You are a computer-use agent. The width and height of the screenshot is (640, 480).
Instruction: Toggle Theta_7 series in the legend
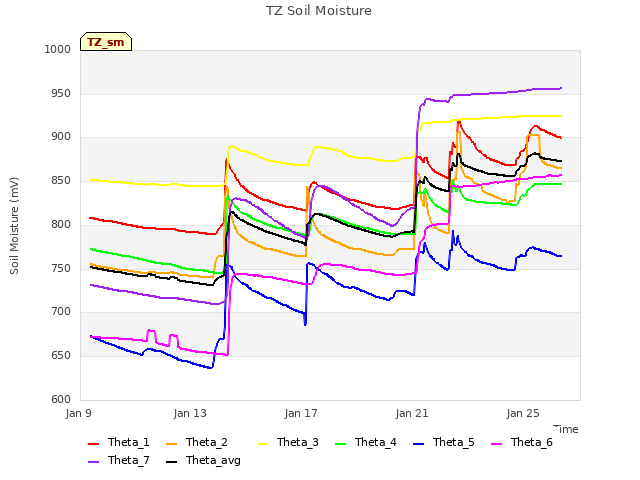coord(119,460)
